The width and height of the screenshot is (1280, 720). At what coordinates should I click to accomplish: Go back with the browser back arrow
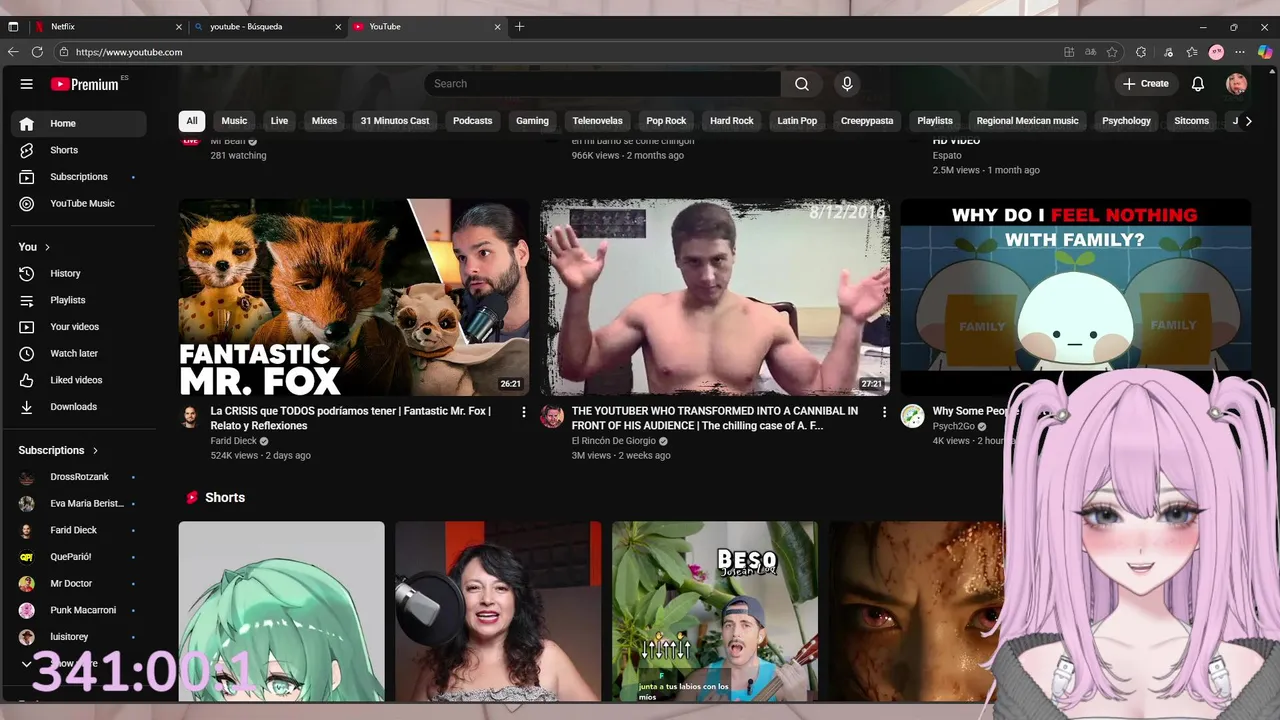click(13, 52)
